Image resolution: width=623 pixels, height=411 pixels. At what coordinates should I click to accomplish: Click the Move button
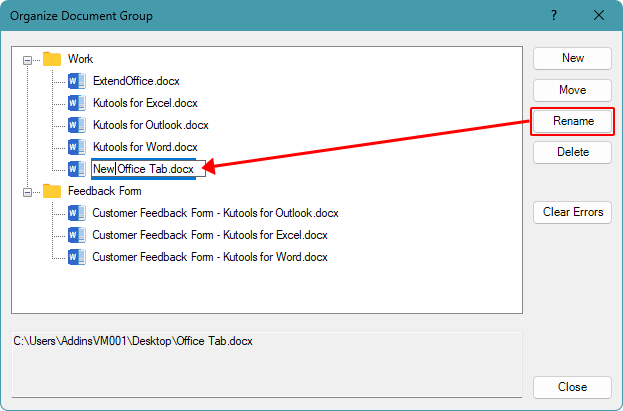click(x=572, y=90)
